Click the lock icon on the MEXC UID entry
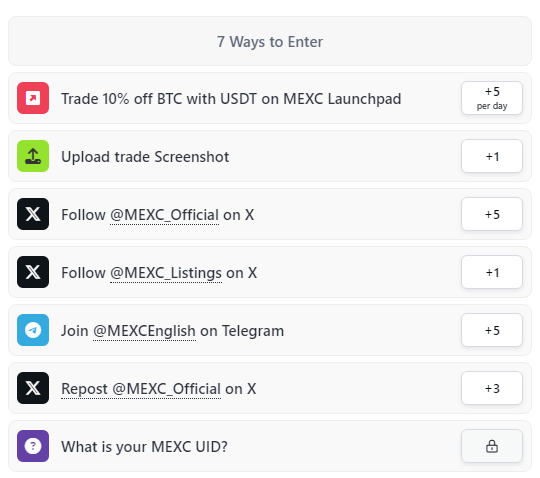Screen dimensions: 540x478 coord(492,446)
